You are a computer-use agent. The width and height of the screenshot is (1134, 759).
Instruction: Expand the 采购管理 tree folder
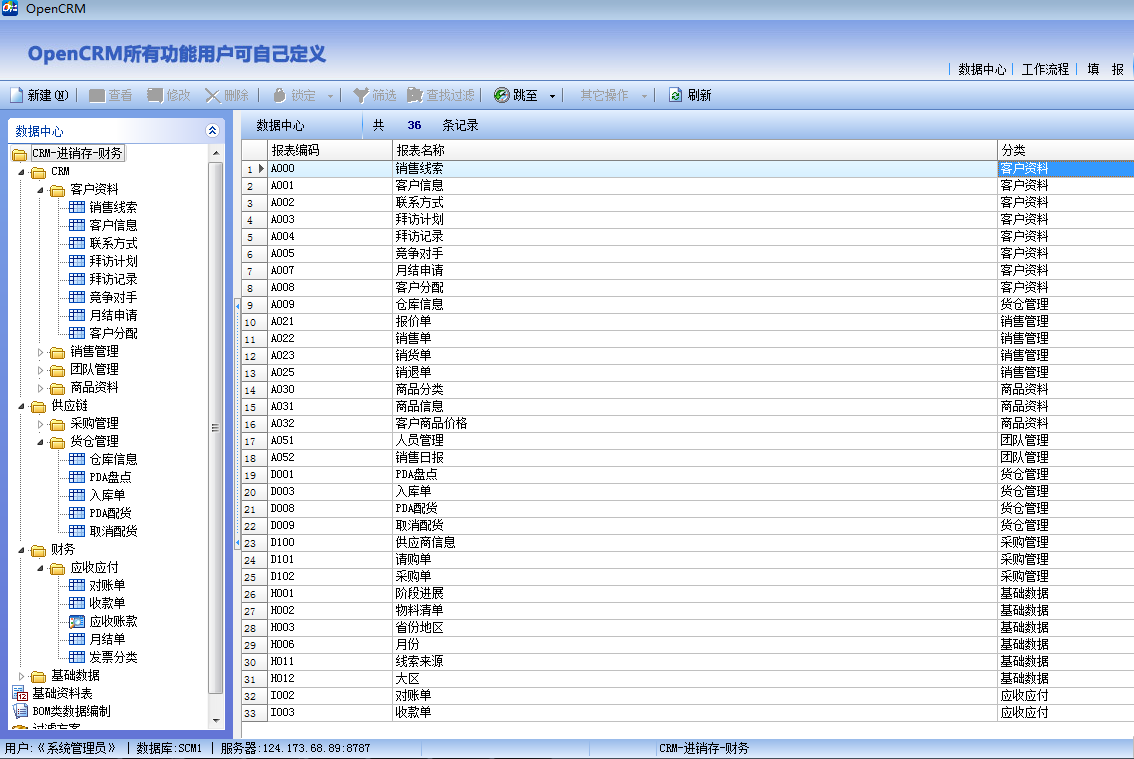[x=40, y=424]
